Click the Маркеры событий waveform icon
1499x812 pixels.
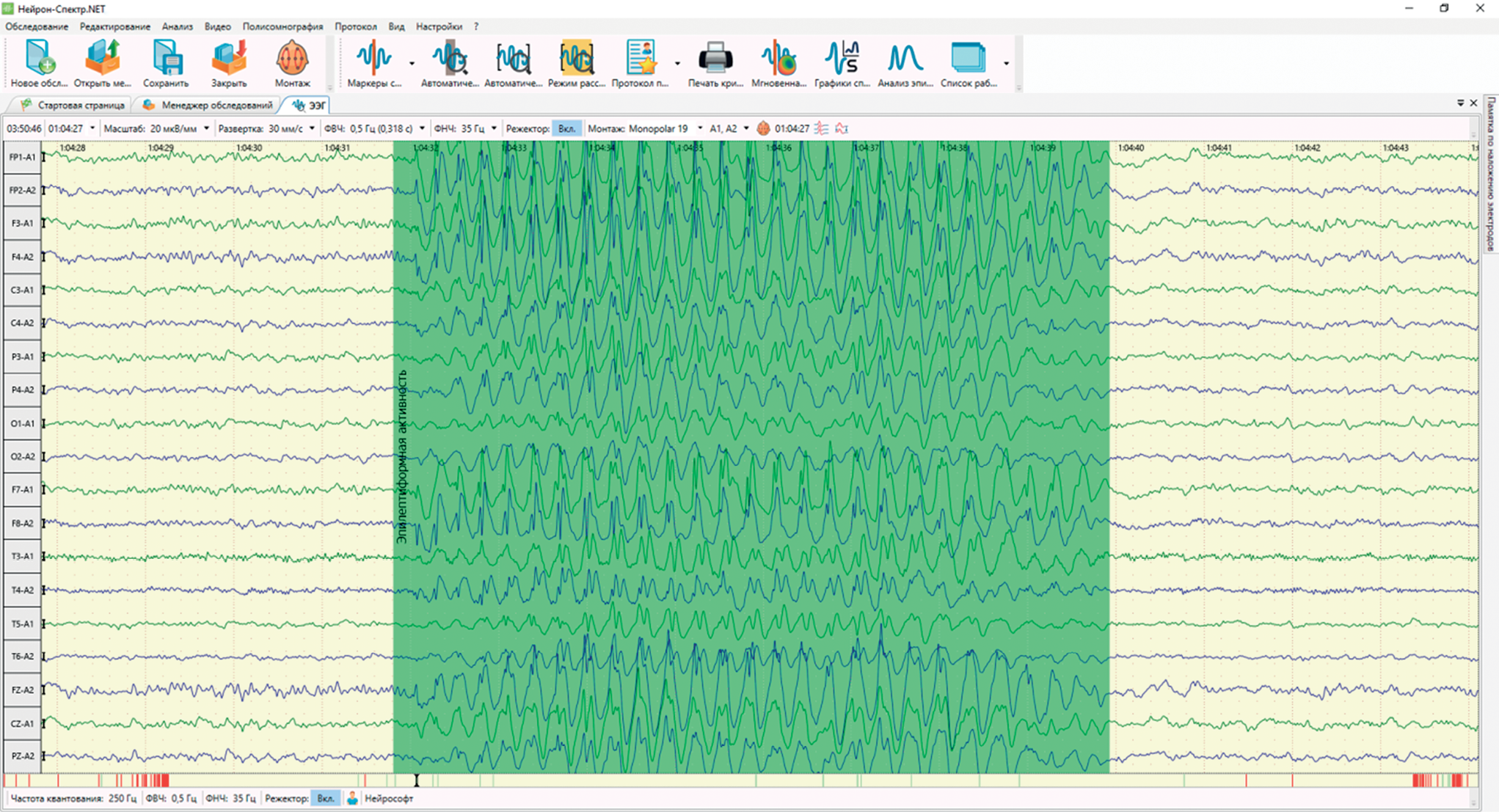[x=374, y=58]
